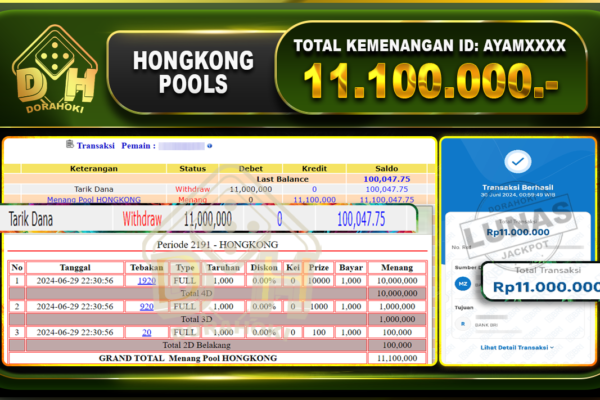Screen dimensions: 600x400
Task: Click the Saldo column header
Action: point(386,168)
